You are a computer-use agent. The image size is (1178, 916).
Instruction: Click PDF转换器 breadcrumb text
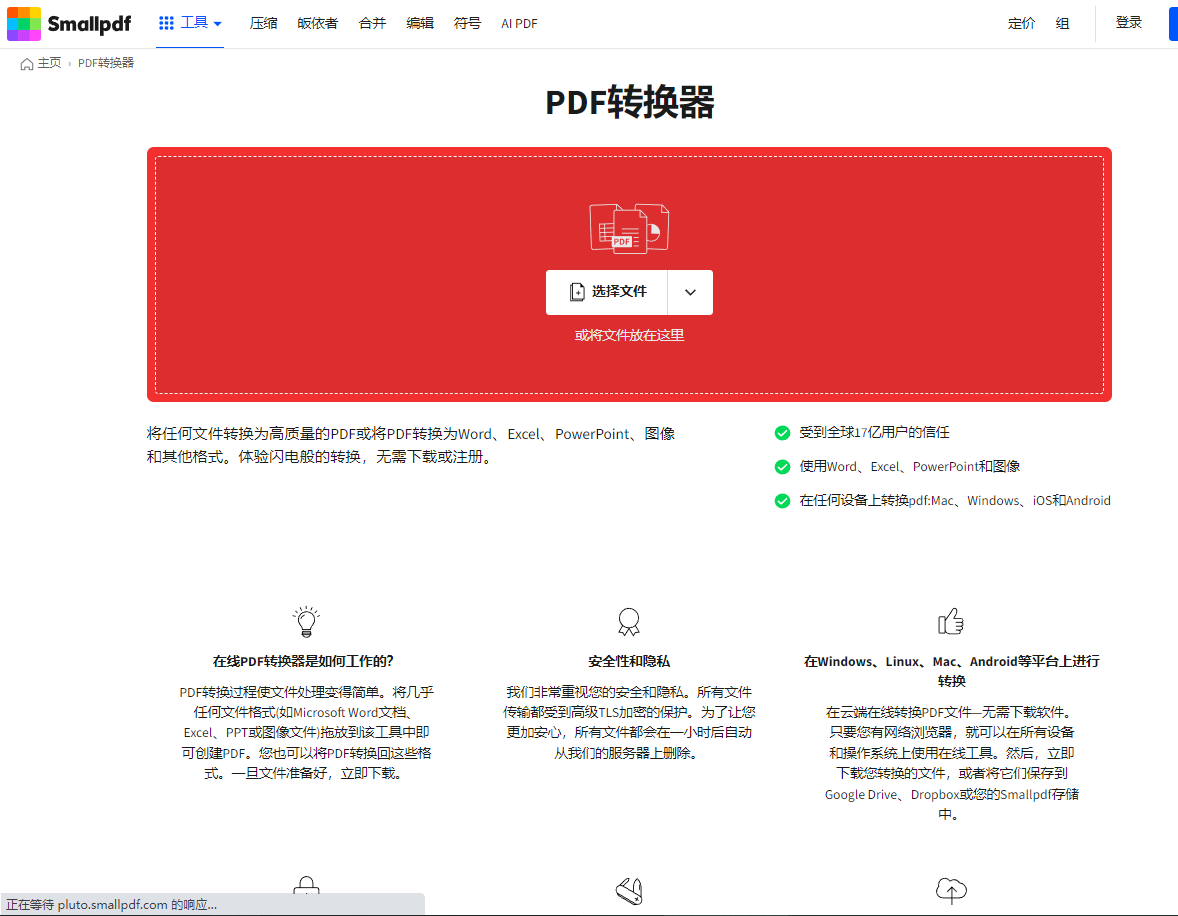point(106,63)
